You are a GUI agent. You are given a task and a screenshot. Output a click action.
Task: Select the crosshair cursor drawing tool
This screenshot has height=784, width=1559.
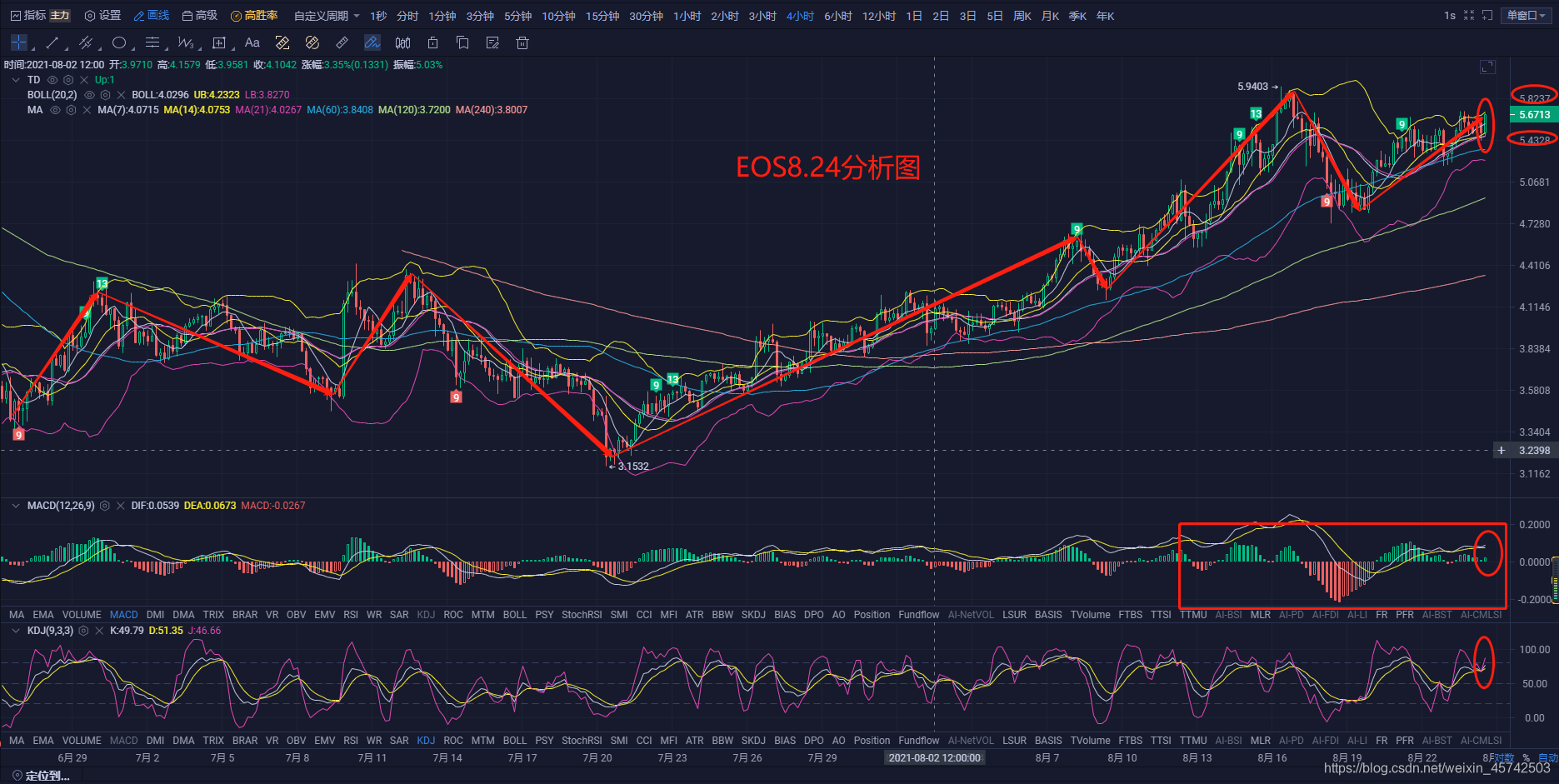coord(18,42)
